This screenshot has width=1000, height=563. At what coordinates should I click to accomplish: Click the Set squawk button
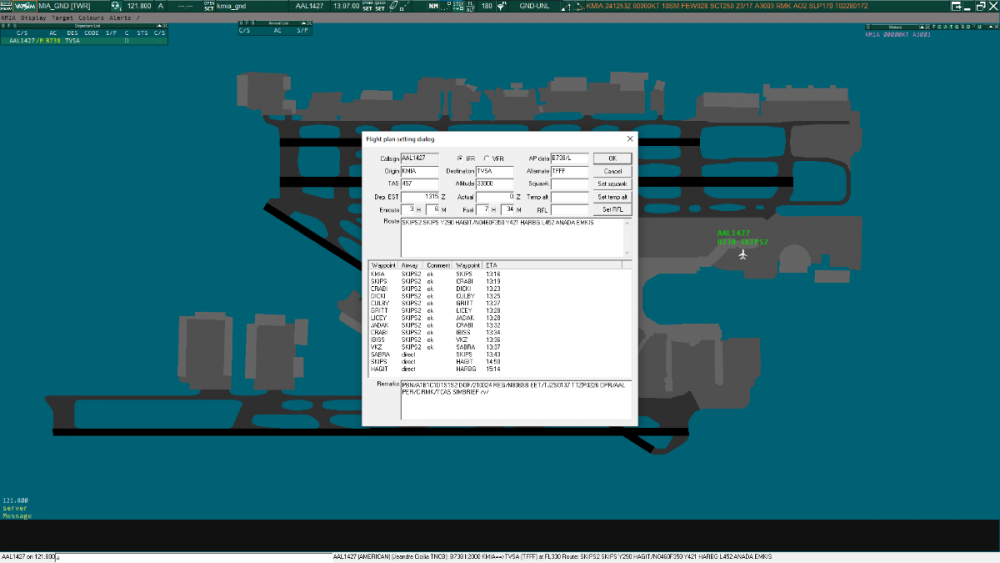pos(612,184)
